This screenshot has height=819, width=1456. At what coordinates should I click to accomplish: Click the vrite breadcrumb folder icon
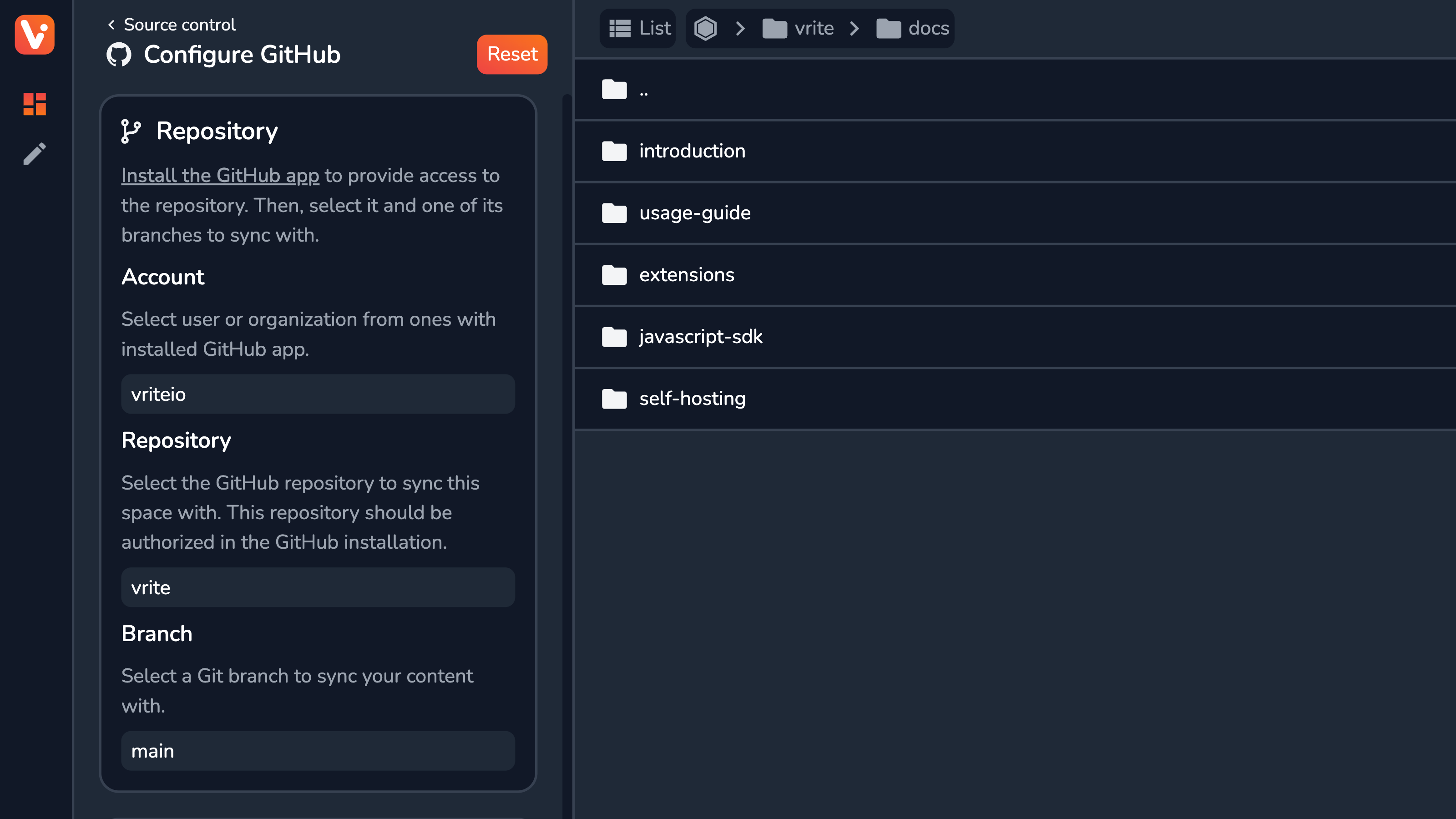click(x=774, y=28)
